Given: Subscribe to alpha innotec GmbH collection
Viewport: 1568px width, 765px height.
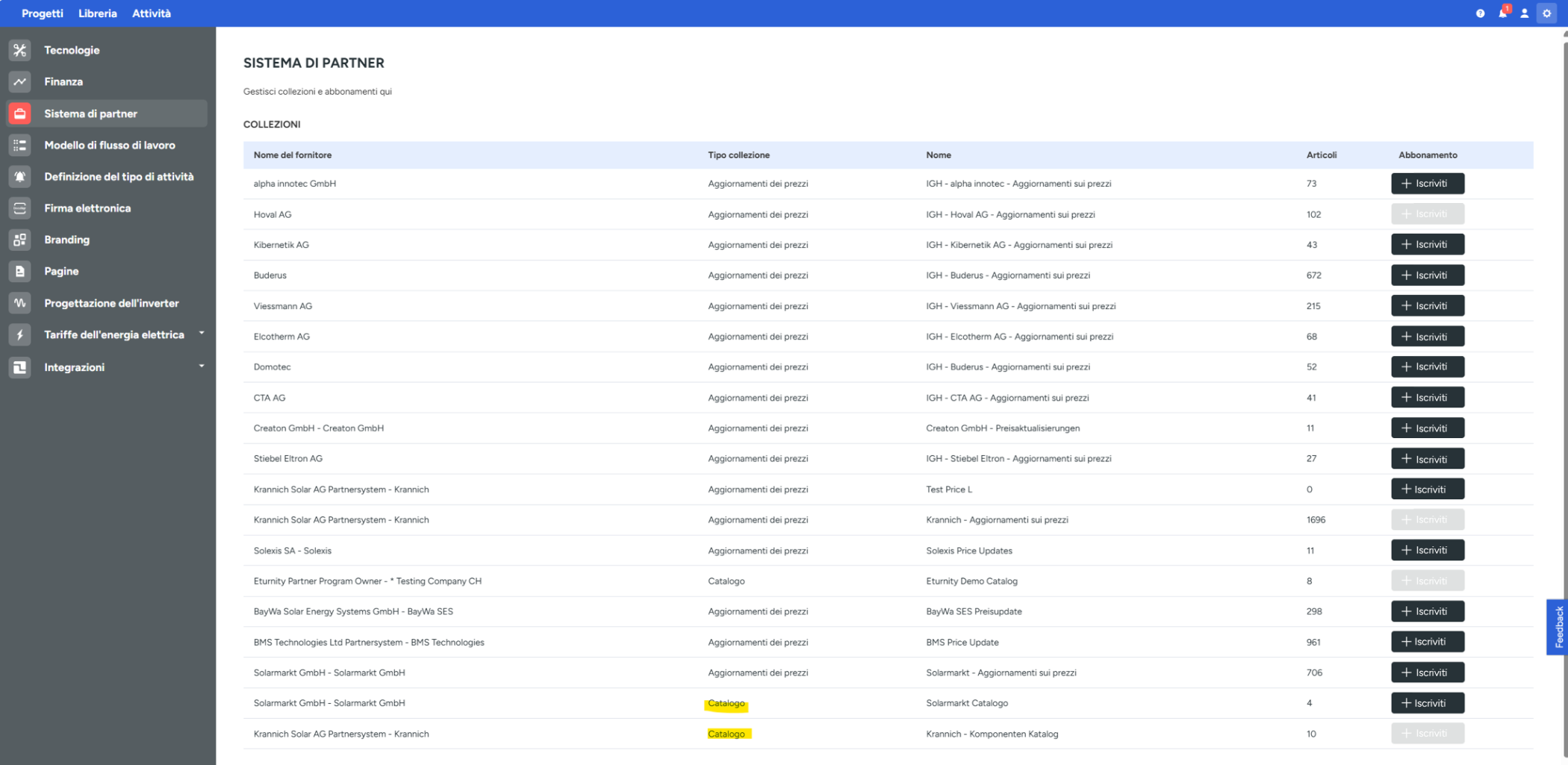Looking at the screenshot, I should tap(1427, 184).
